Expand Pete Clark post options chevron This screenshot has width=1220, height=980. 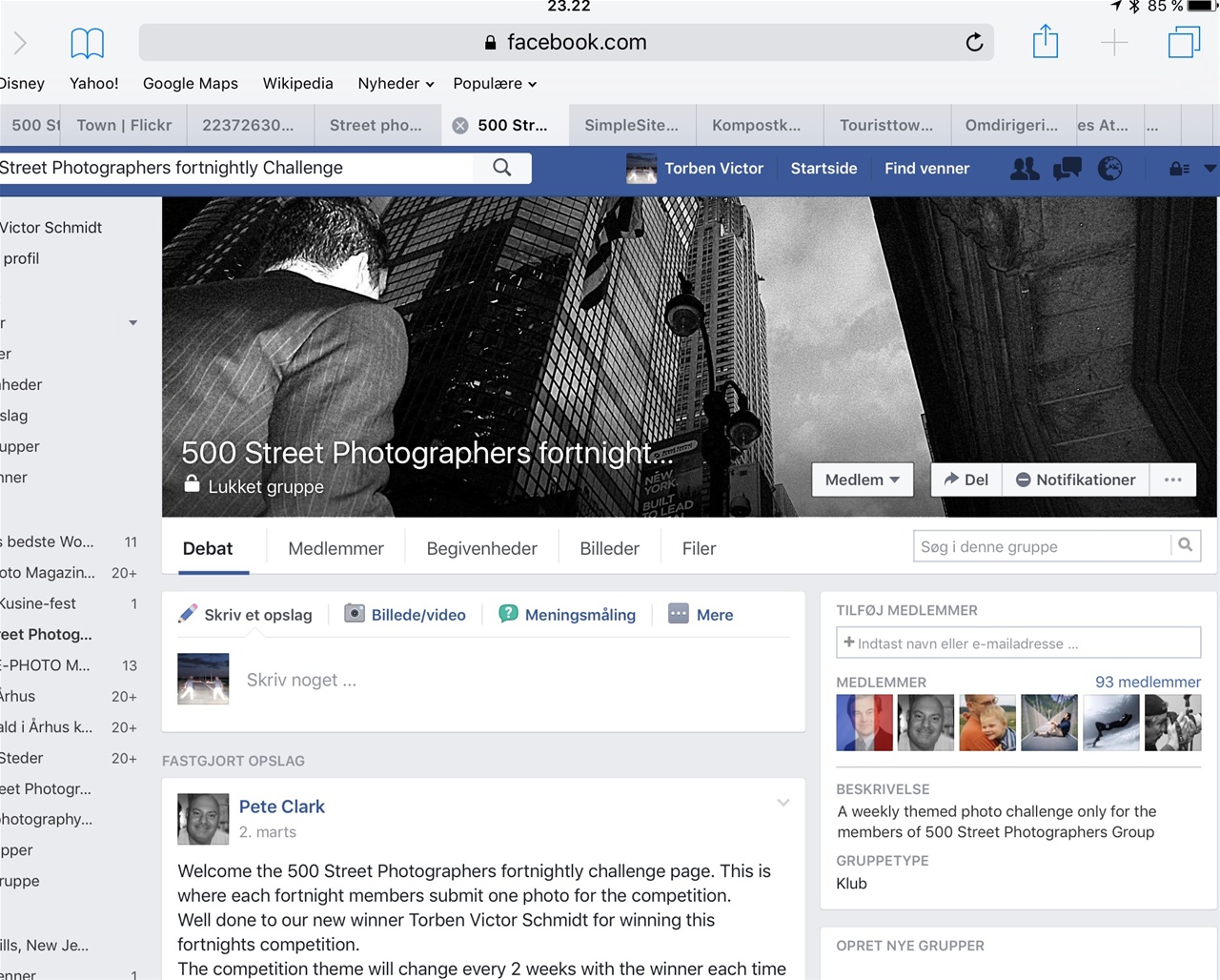pyautogui.click(x=783, y=803)
